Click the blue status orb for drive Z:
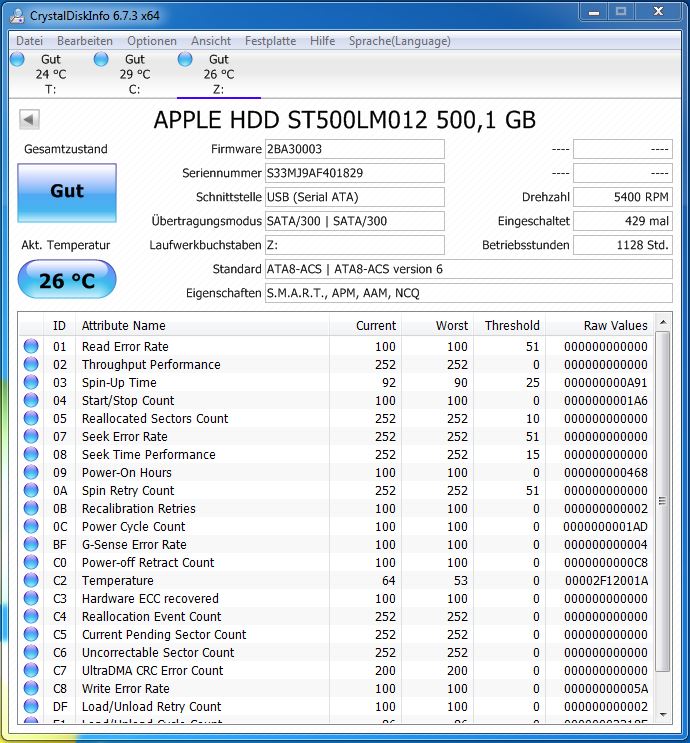The height and width of the screenshot is (743, 690). tap(185, 60)
